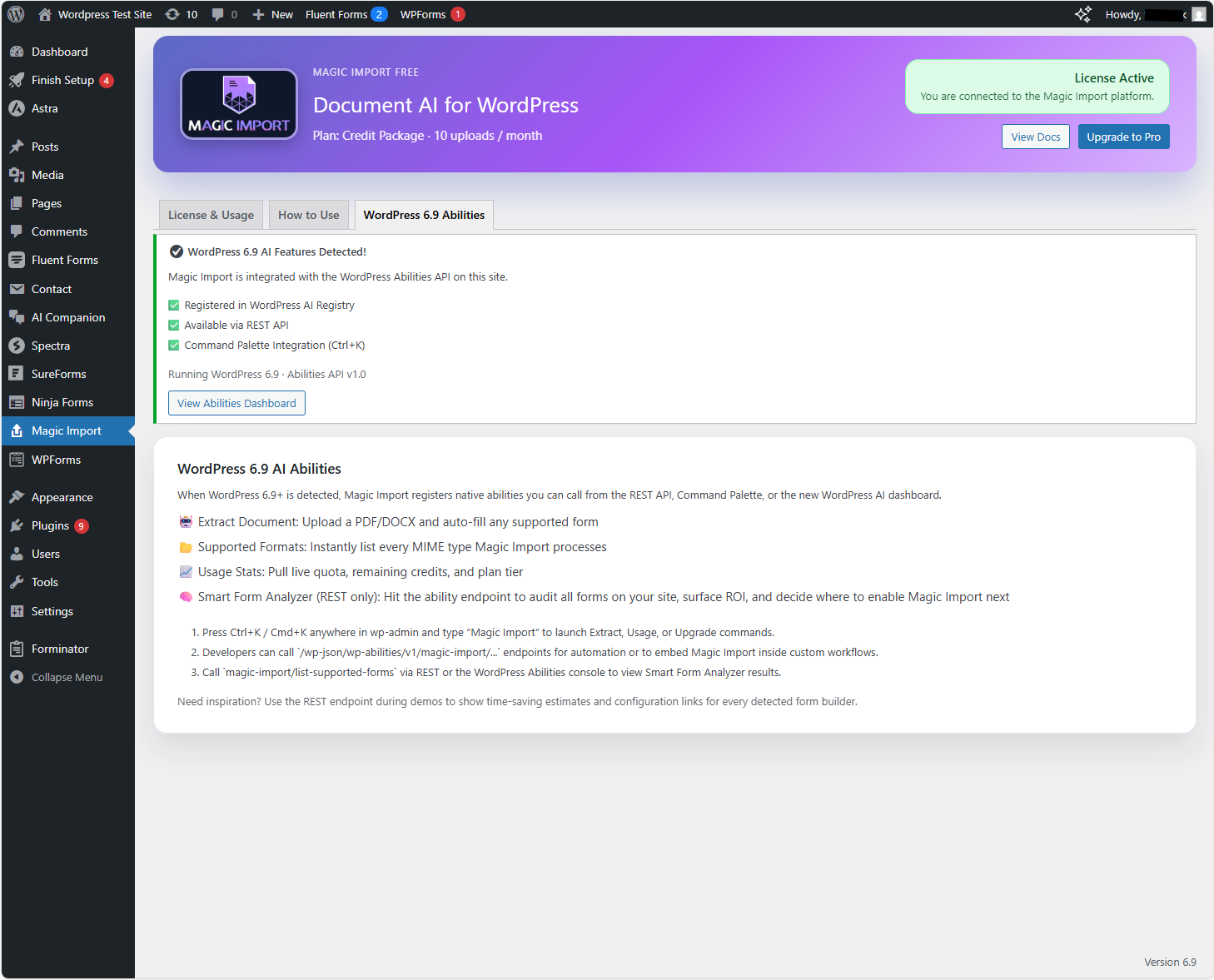This screenshot has width=1214, height=980.
Task: Click the WPForms sidebar icon
Action: pos(17,460)
